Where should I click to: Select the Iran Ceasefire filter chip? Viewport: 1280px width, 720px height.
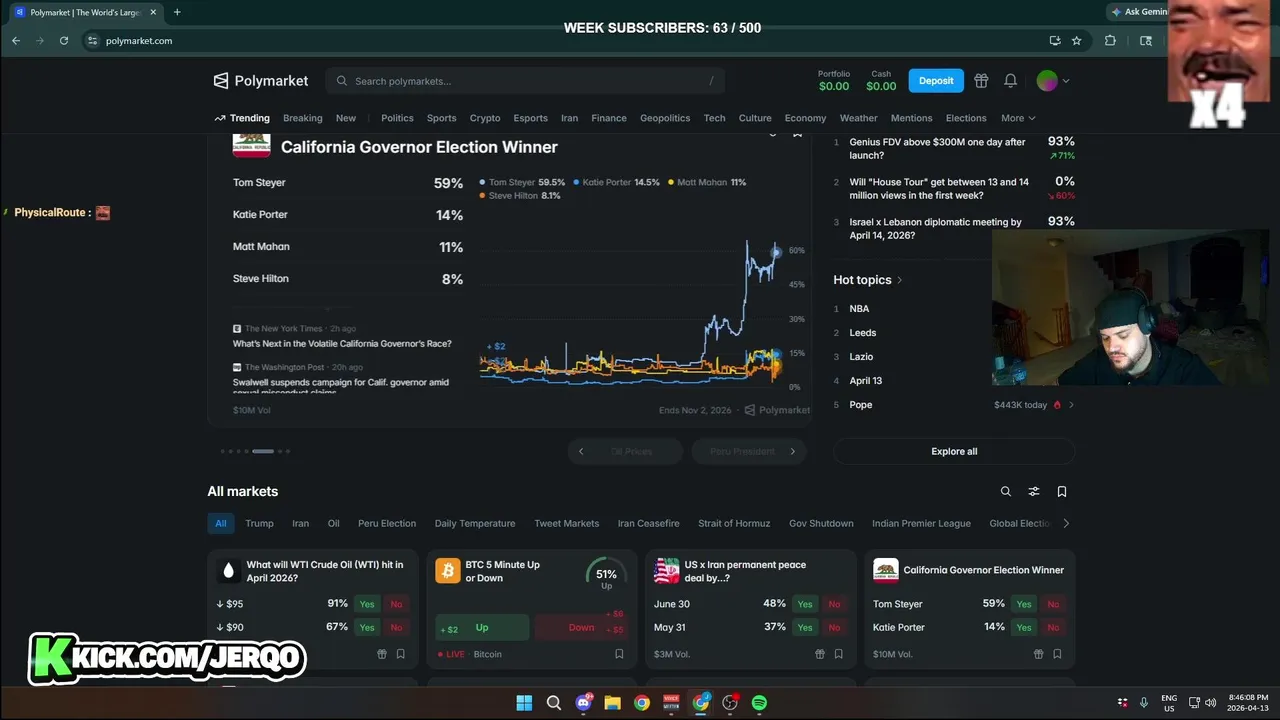click(648, 523)
